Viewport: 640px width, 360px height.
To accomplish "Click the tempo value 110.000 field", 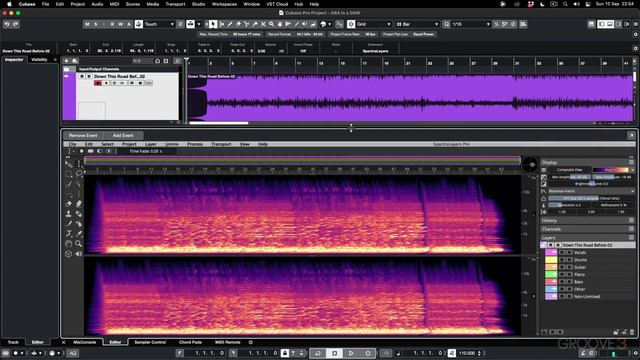I will pos(467,353).
